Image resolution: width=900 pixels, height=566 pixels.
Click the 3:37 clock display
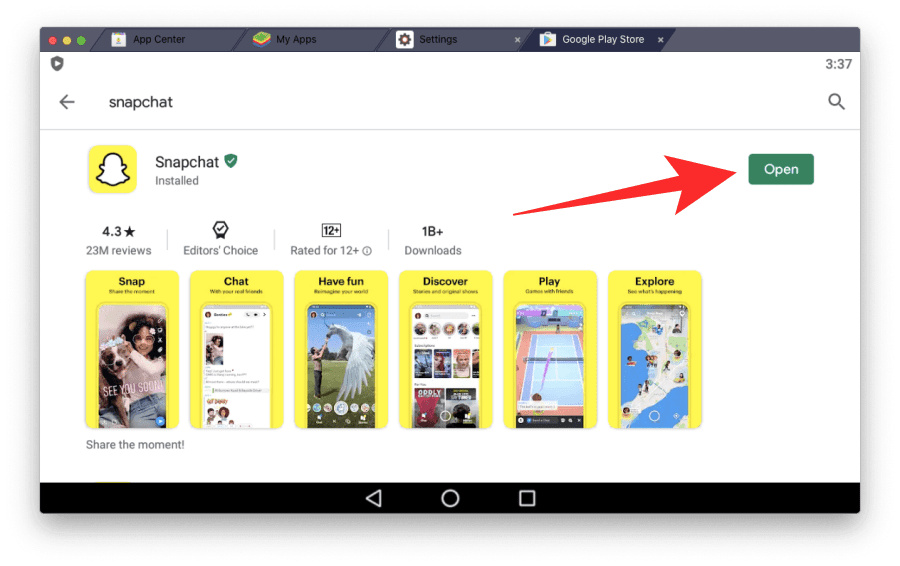pyautogui.click(x=839, y=64)
